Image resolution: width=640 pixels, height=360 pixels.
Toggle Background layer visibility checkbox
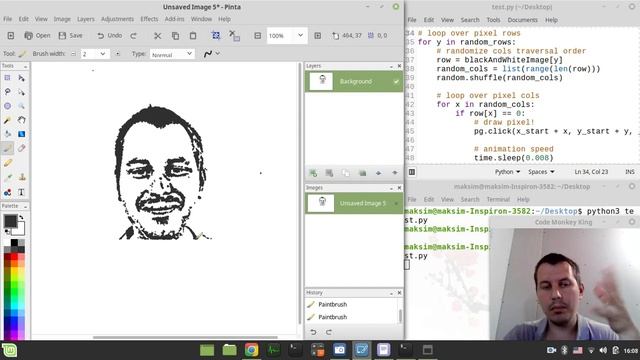pyautogui.click(x=396, y=82)
